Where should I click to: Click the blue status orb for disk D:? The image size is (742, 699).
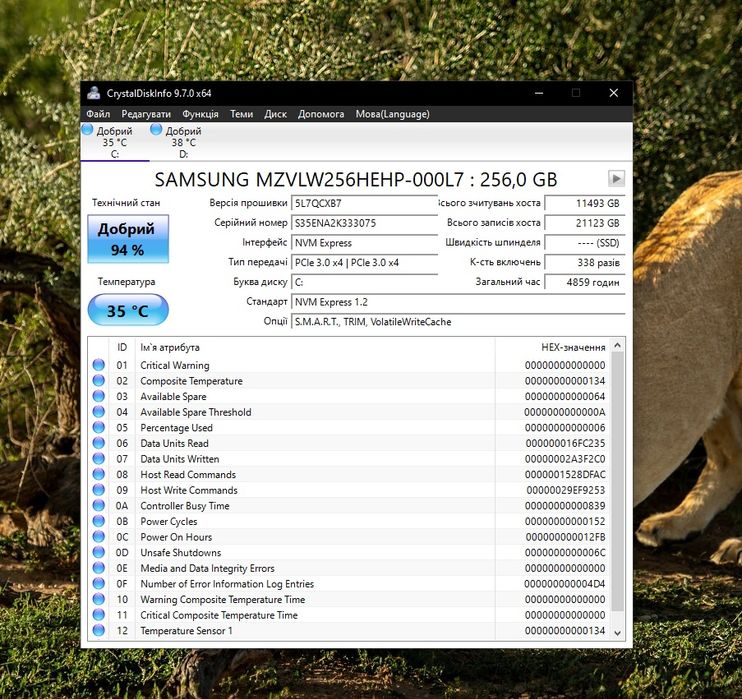(156, 129)
